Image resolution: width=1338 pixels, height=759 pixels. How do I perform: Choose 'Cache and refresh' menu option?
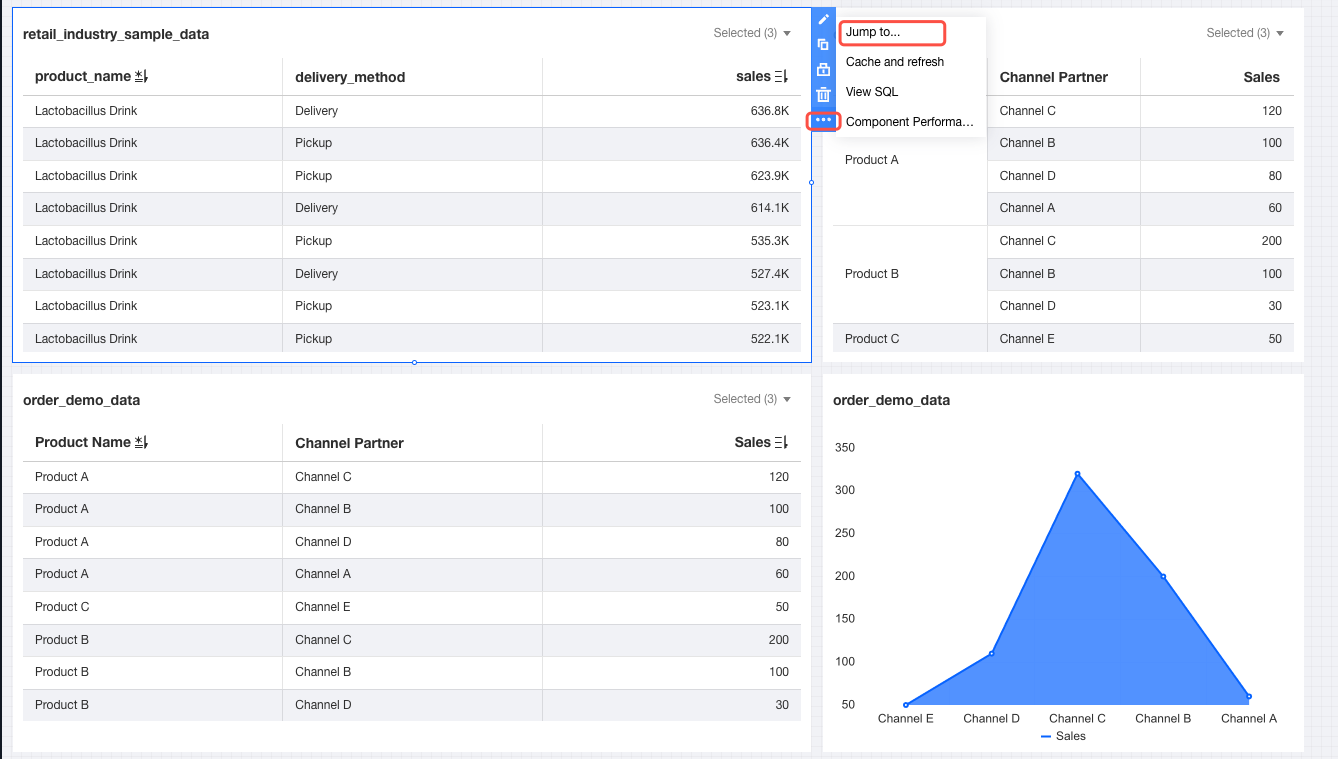[x=895, y=62]
